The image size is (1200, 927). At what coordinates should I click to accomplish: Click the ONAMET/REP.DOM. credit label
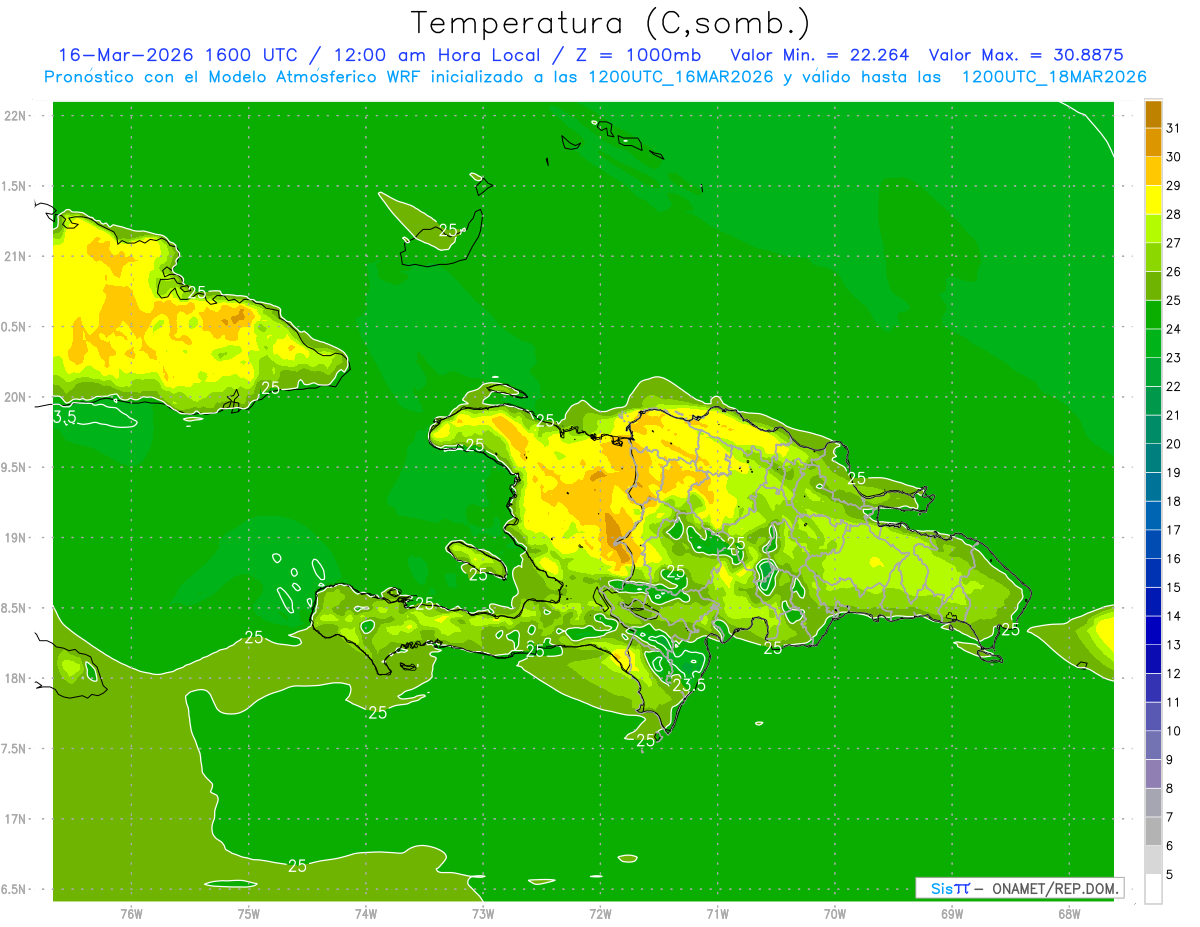[x=1056, y=888]
